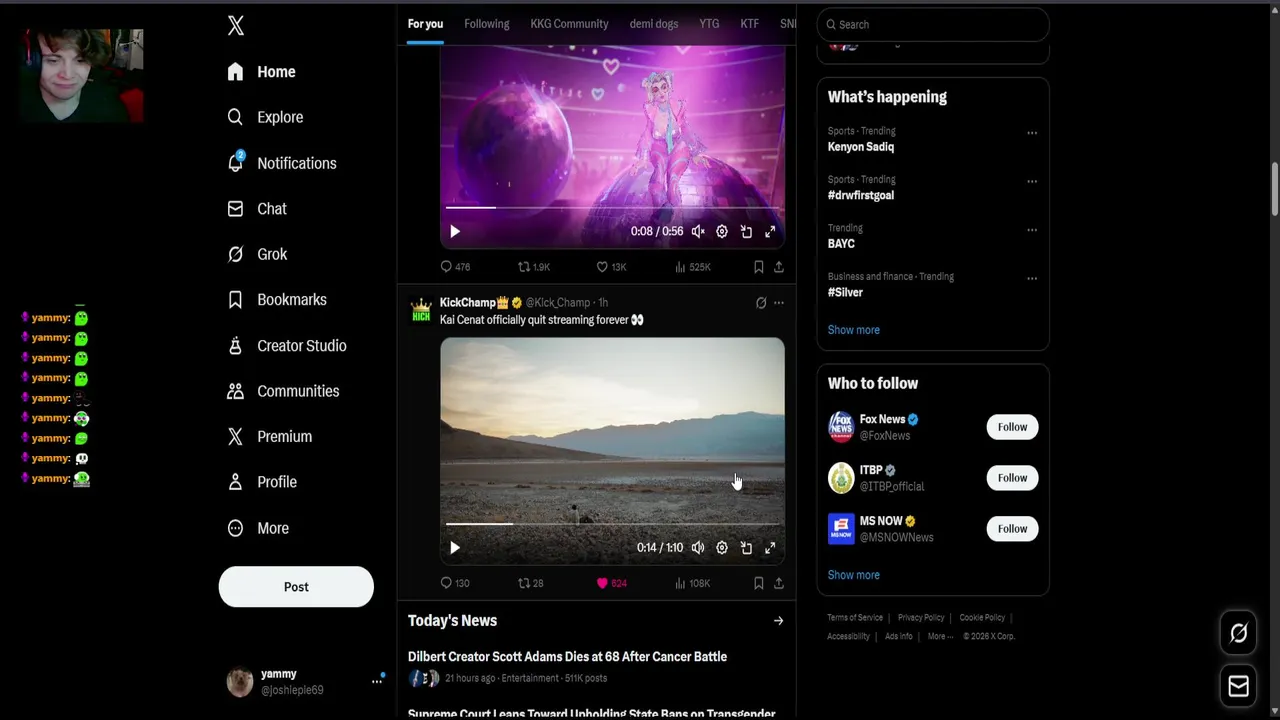Mute the KickChamp desert video
The width and height of the screenshot is (1280, 720).
coord(698,548)
